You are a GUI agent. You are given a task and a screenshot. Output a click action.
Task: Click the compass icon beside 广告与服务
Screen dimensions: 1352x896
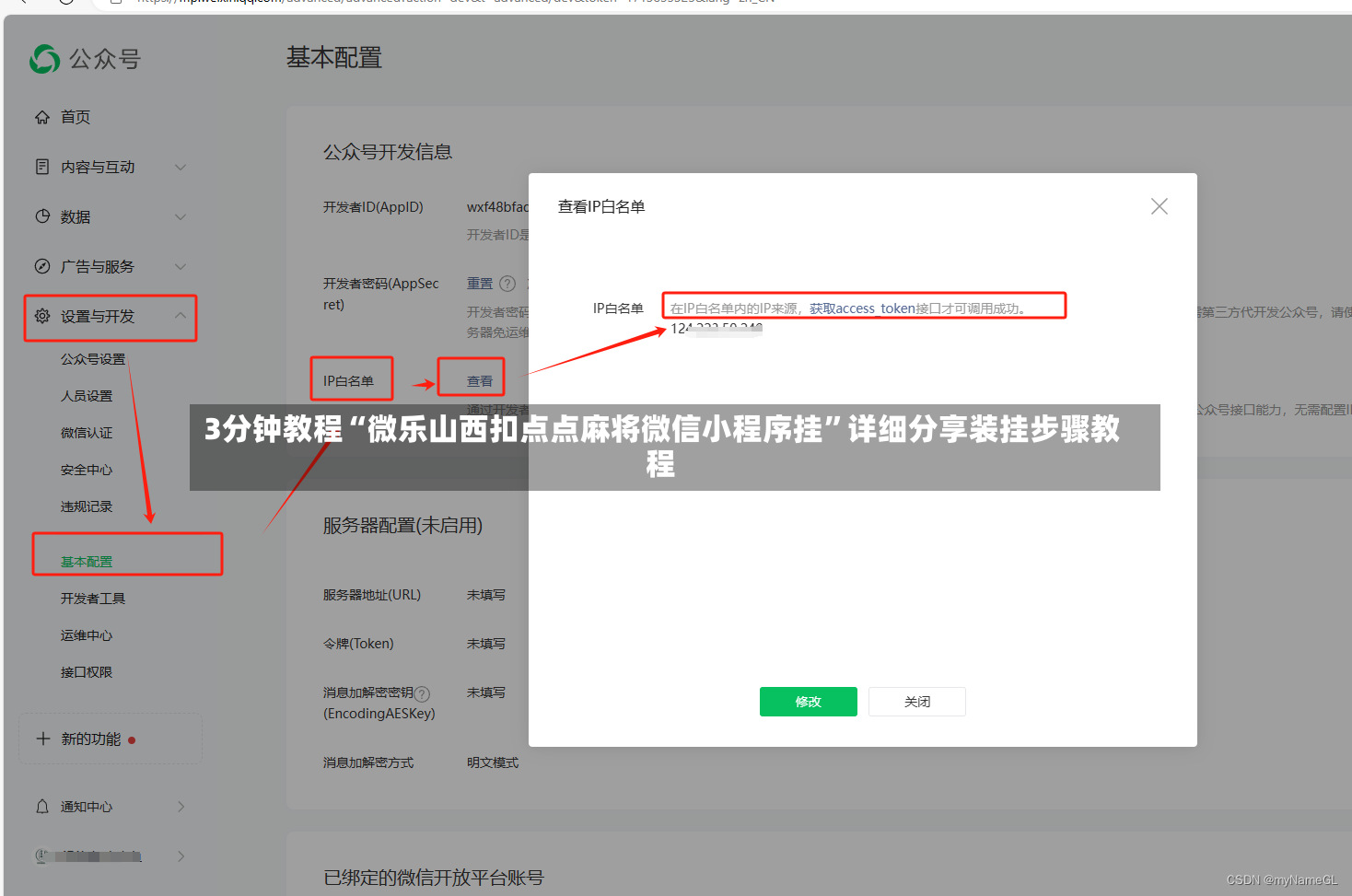pos(42,266)
